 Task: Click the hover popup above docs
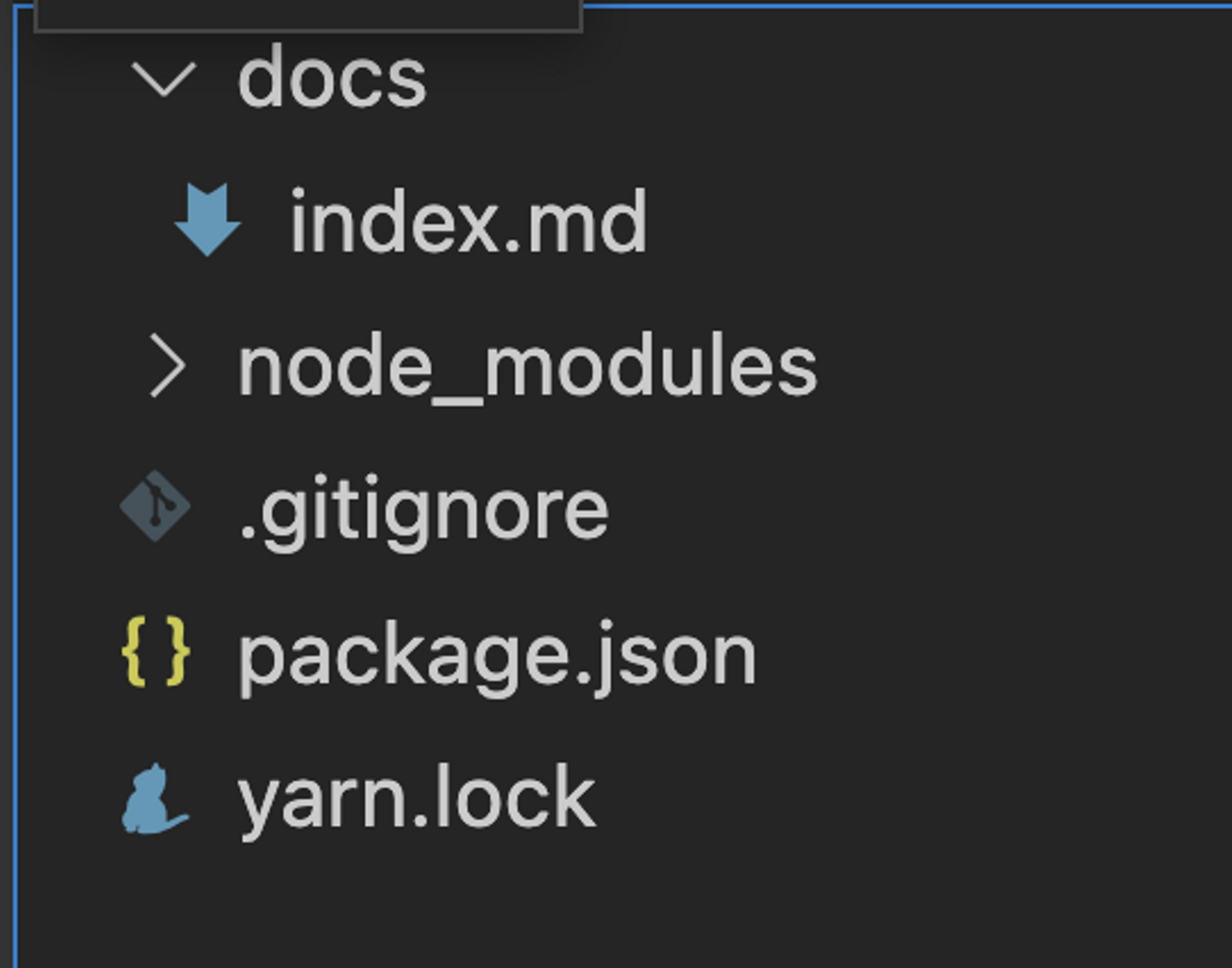[x=308, y=14]
